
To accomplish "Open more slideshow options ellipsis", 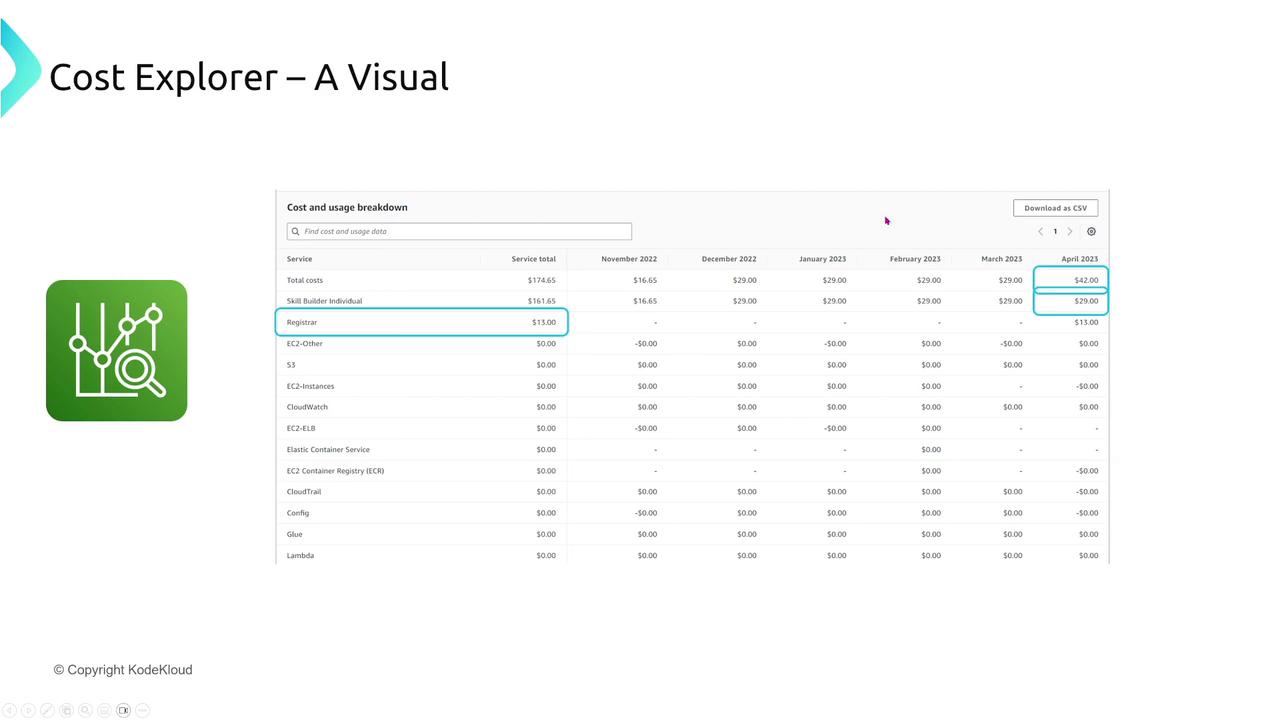I will click(x=142, y=710).
